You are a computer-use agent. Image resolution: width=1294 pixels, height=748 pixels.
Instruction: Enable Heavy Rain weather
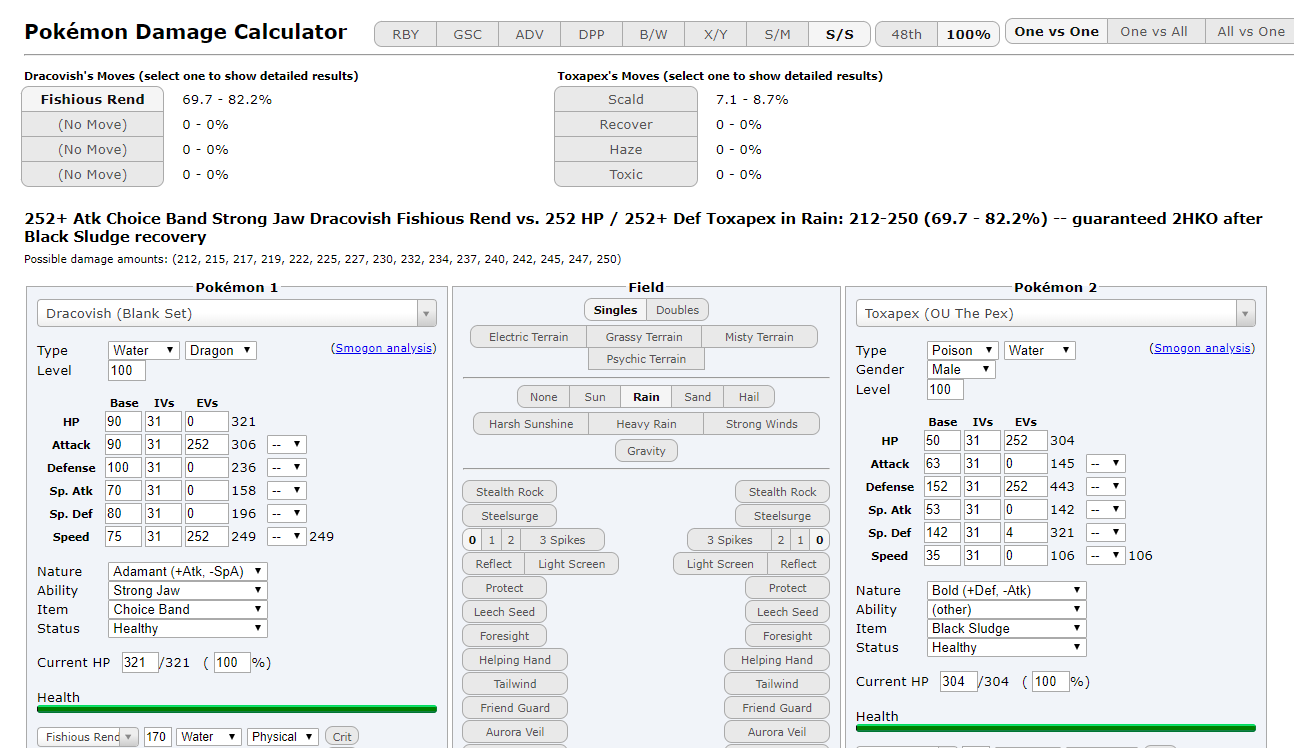pos(646,423)
